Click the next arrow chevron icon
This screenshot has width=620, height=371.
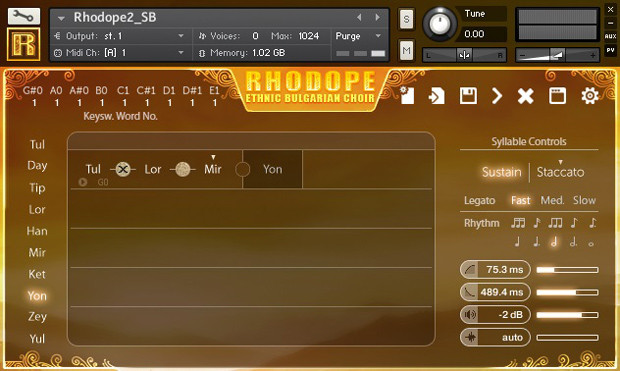click(497, 96)
